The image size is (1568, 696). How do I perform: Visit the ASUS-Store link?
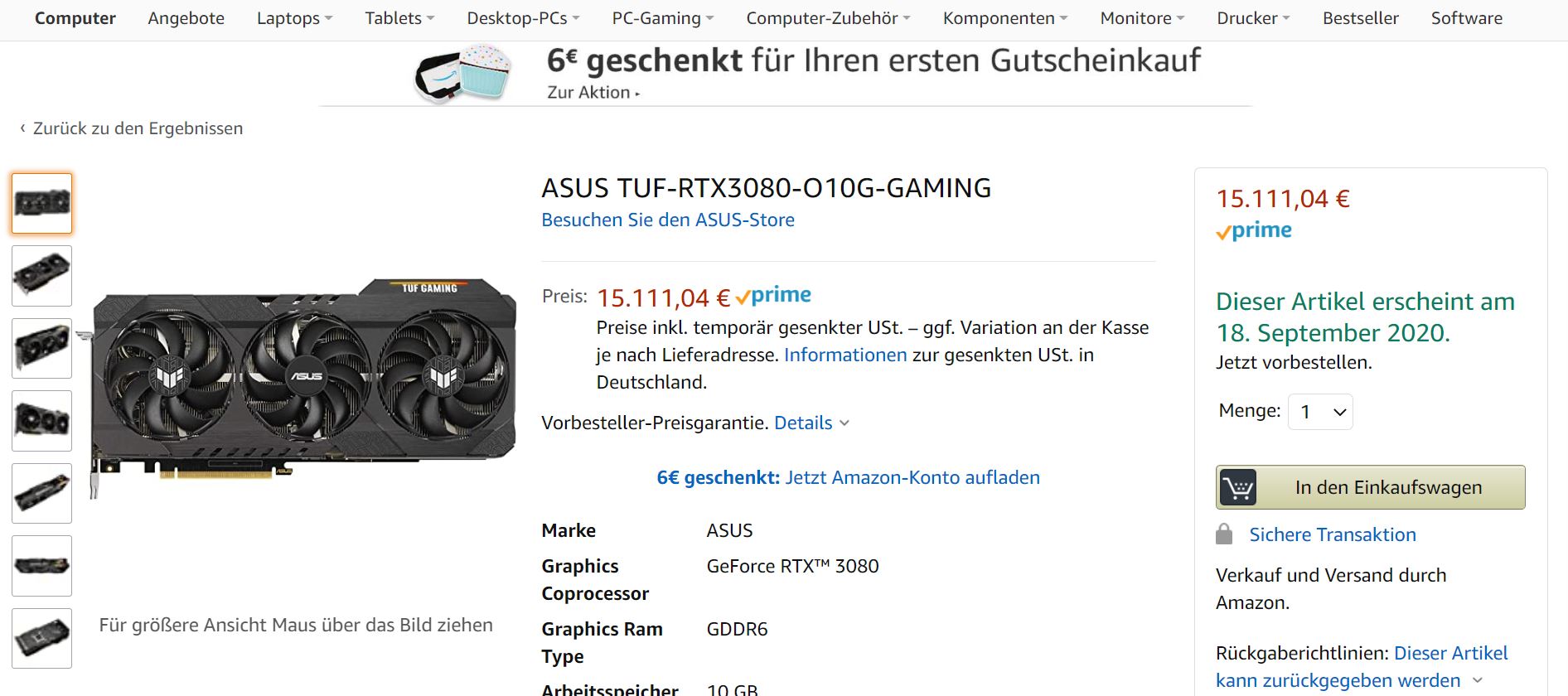pyautogui.click(x=668, y=220)
